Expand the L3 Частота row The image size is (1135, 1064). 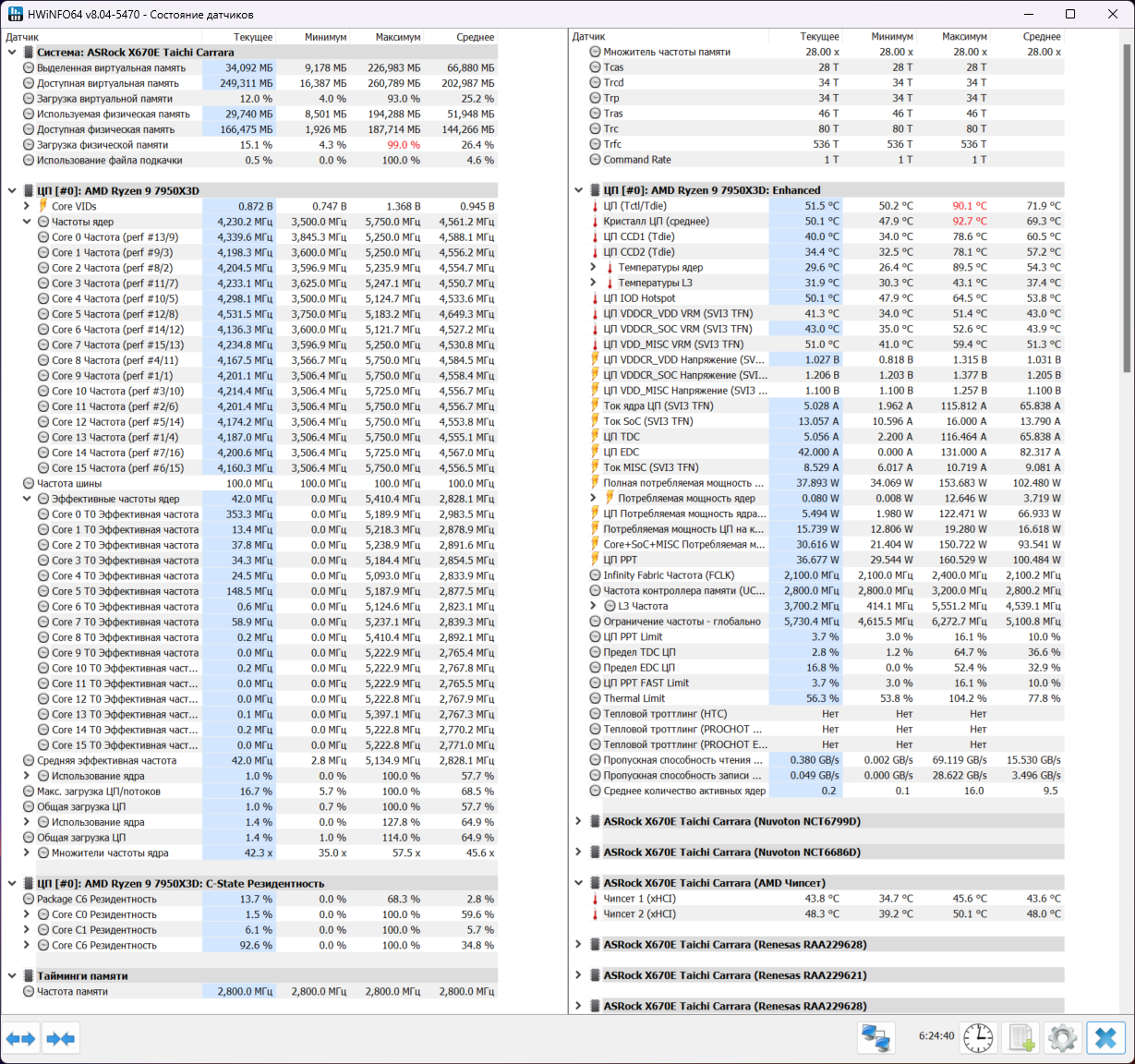(593, 606)
